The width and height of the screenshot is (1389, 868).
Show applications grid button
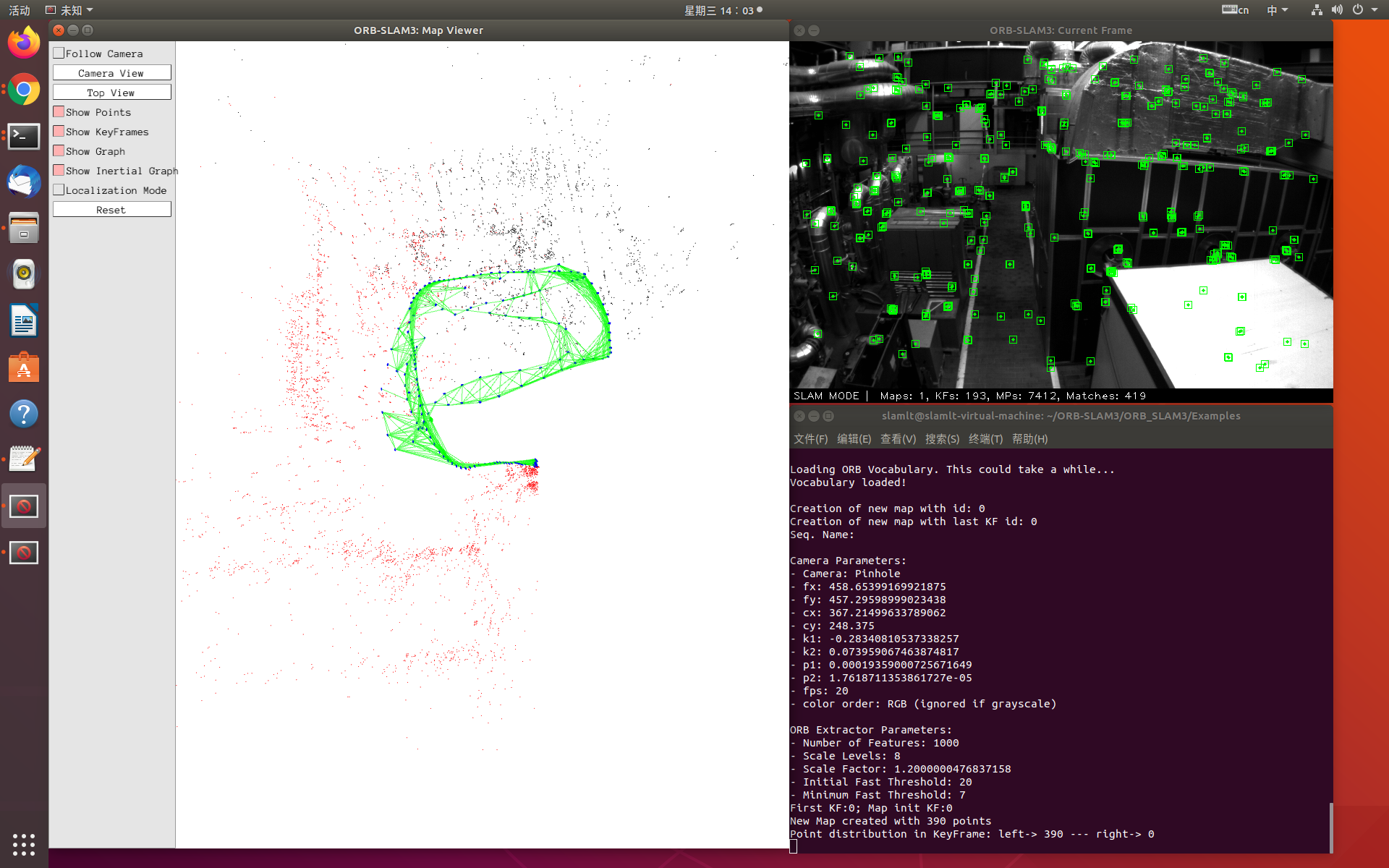24,843
